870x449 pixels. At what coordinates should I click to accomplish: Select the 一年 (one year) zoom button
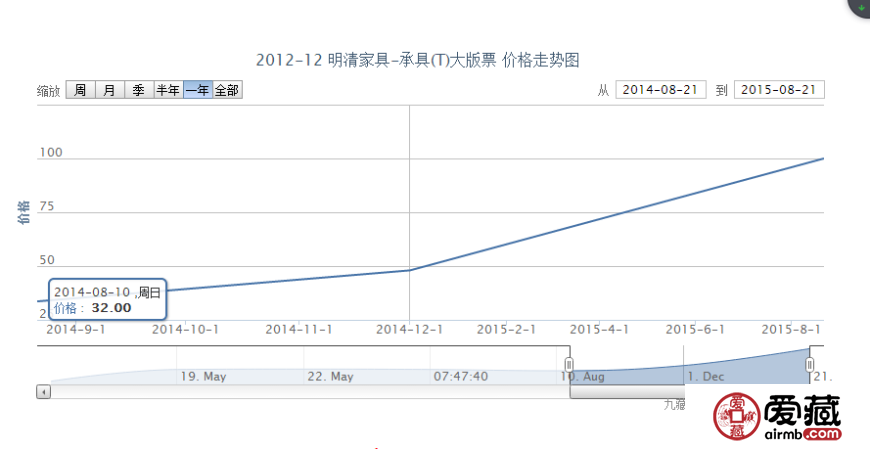pos(198,90)
